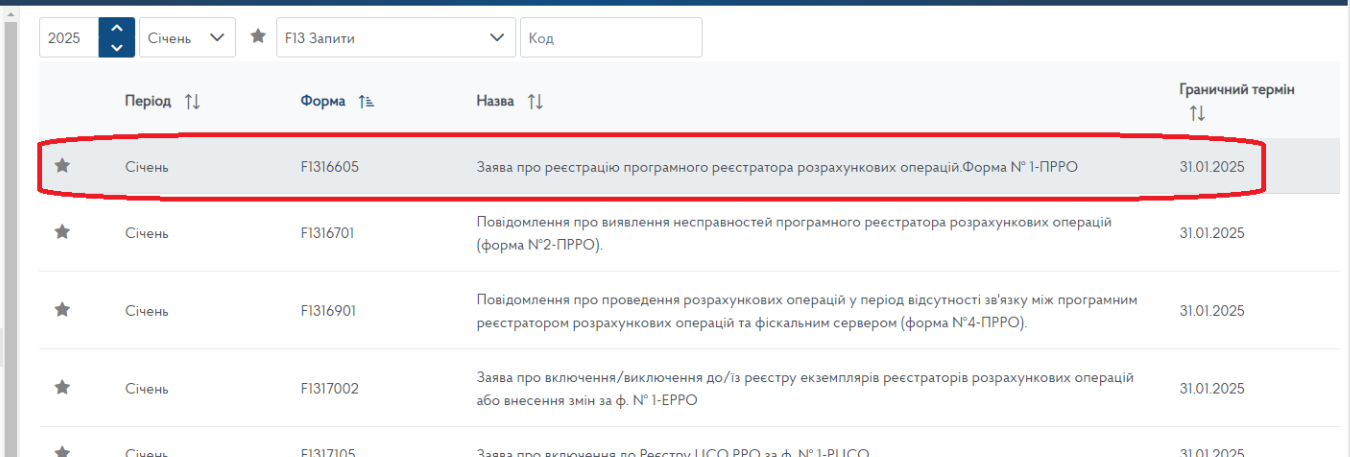Click the Код search input field
The height and width of the screenshot is (457, 1350).
[x=611, y=38]
